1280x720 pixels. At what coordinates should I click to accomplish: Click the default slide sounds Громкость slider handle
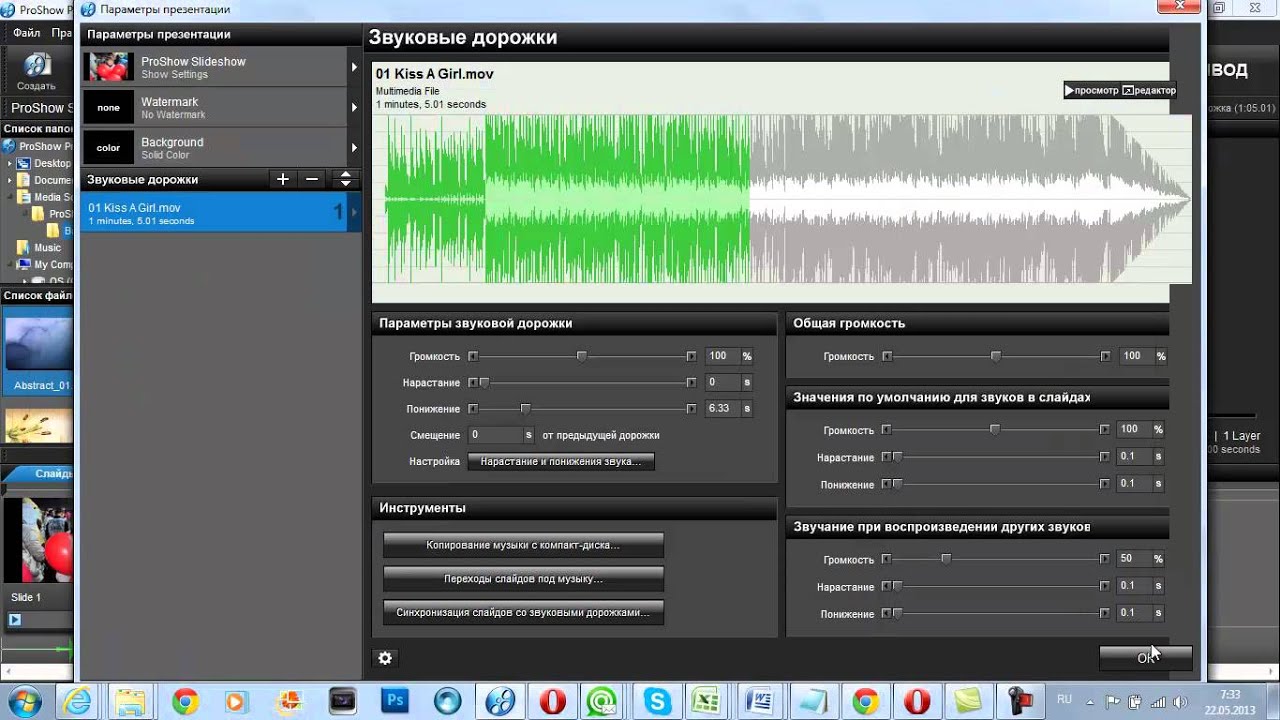click(x=994, y=429)
